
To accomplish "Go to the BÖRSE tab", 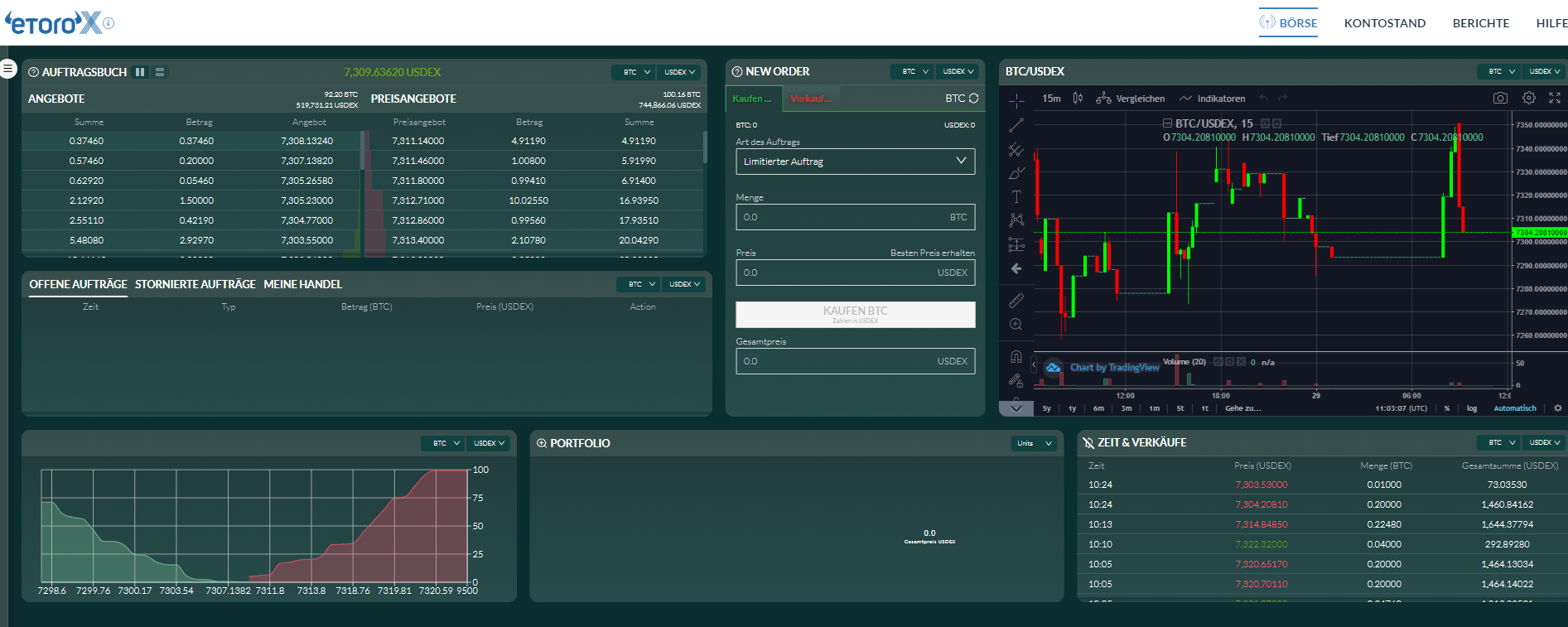I will (1289, 23).
